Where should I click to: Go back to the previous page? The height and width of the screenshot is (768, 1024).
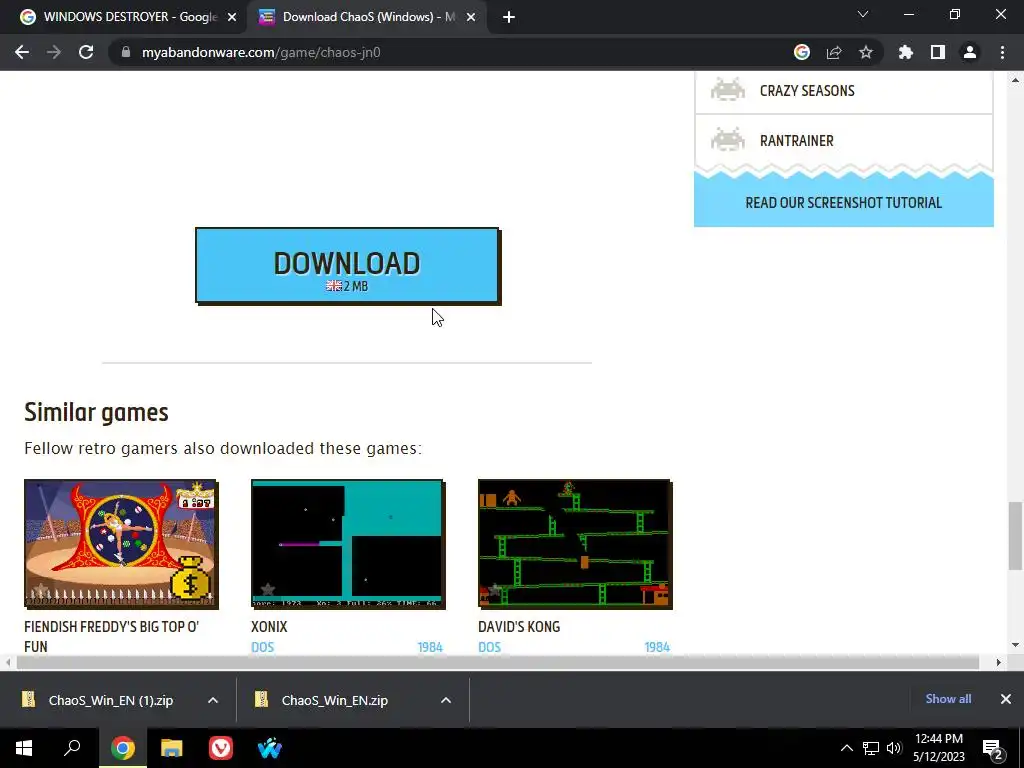pos(22,52)
